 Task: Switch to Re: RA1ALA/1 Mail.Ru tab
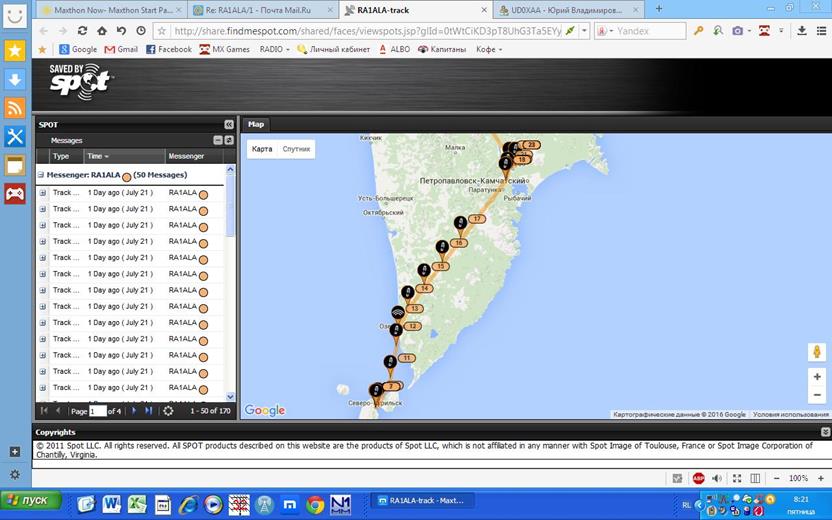(257, 9)
